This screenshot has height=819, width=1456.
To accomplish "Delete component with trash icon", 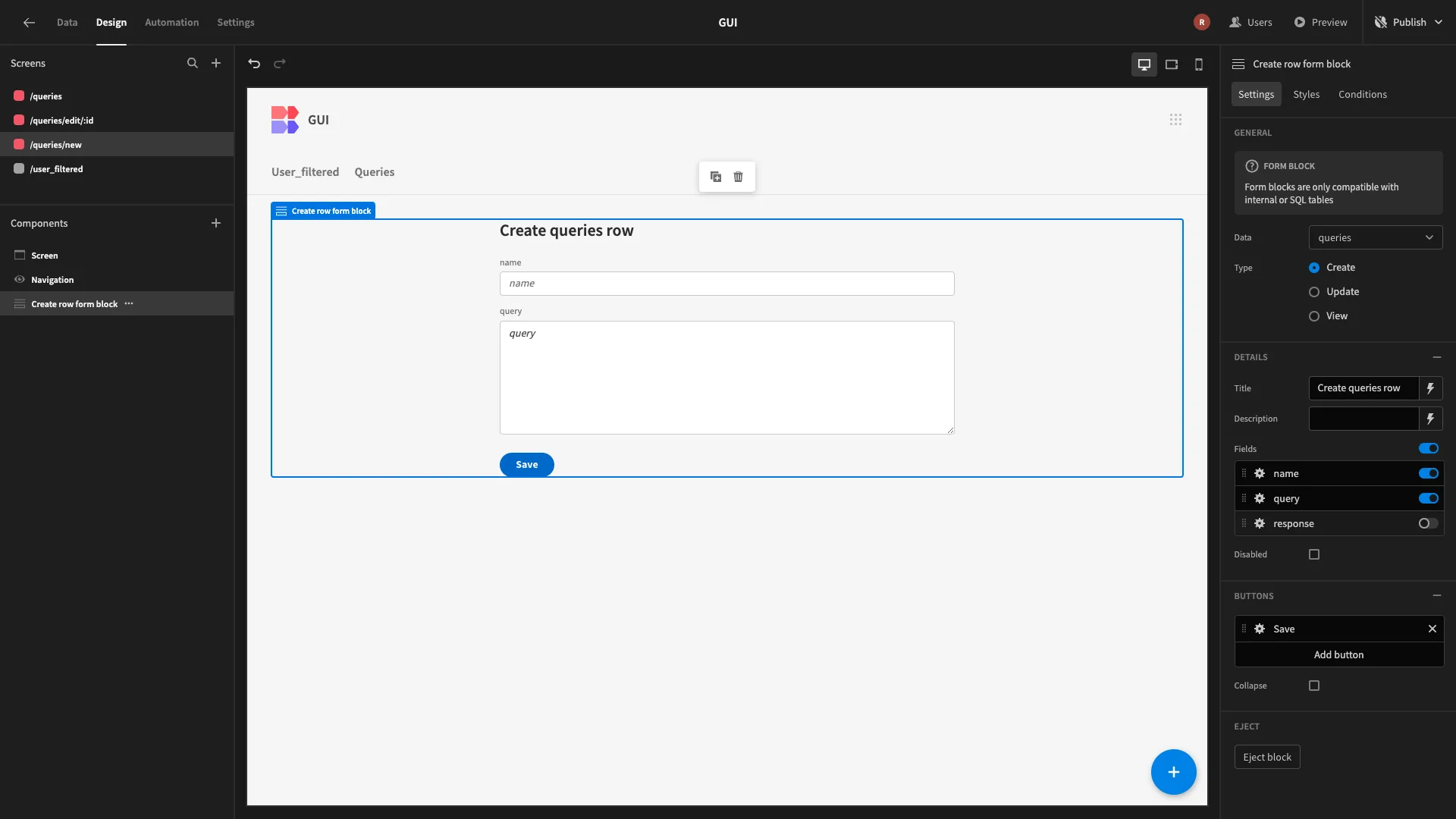I will (738, 177).
